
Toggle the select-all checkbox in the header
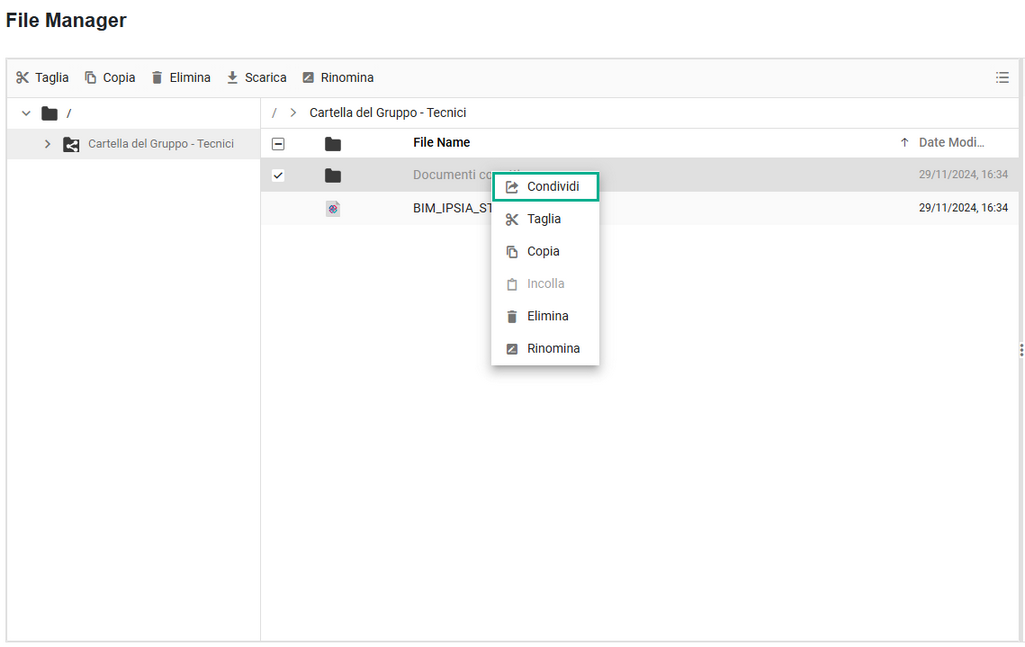click(x=278, y=143)
